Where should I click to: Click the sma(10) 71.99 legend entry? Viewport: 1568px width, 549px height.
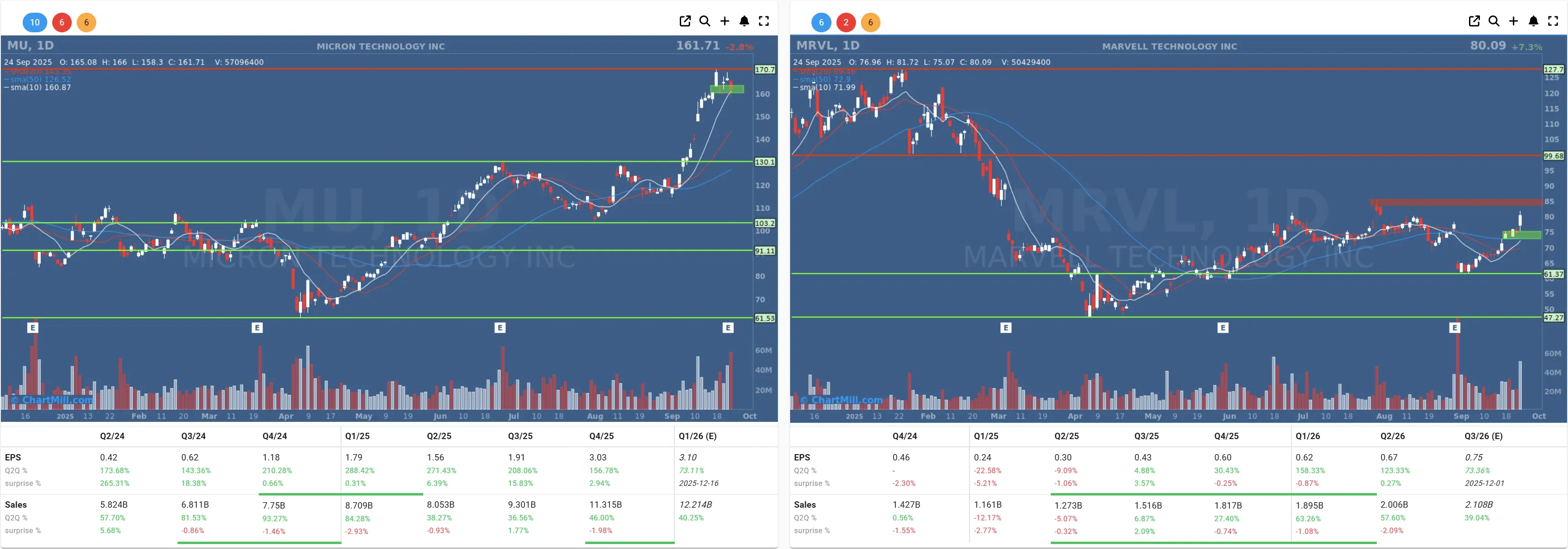824,88
